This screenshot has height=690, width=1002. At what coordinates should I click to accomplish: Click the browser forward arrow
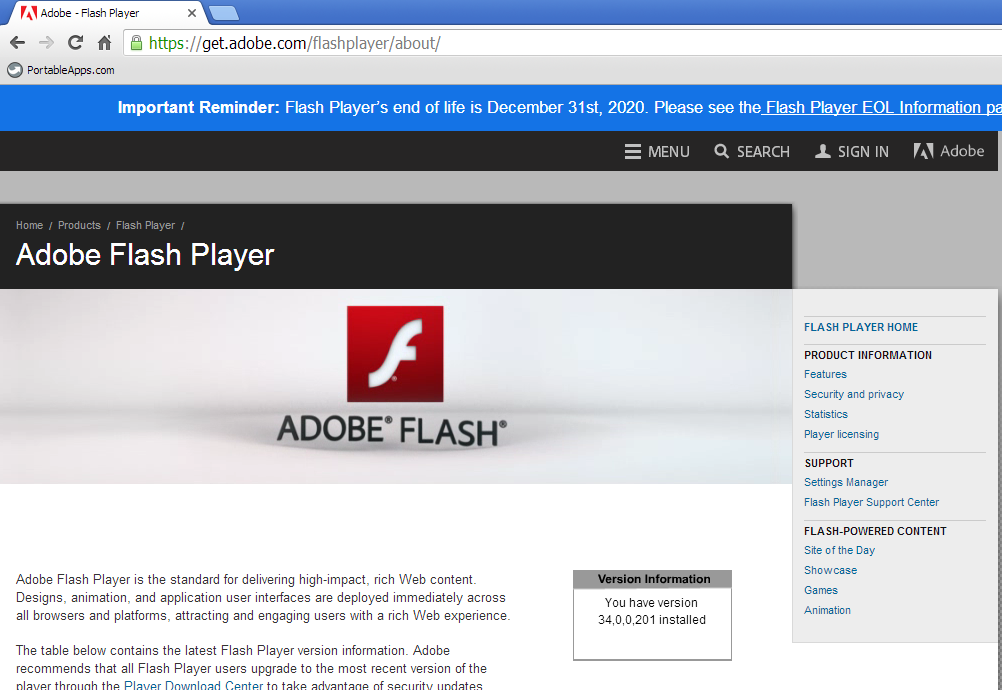[46, 43]
